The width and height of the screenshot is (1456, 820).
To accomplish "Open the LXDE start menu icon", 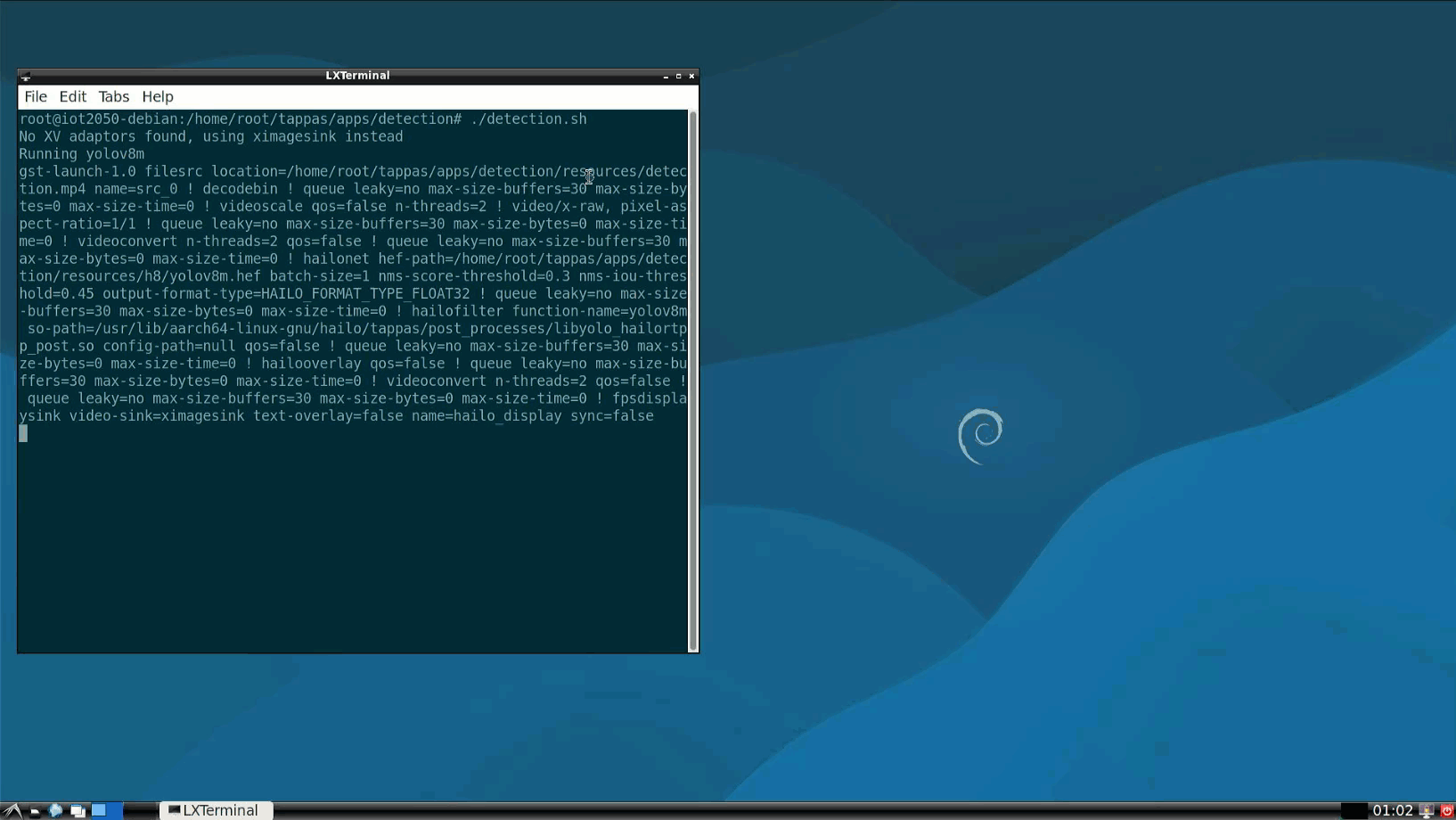I will 12,810.
